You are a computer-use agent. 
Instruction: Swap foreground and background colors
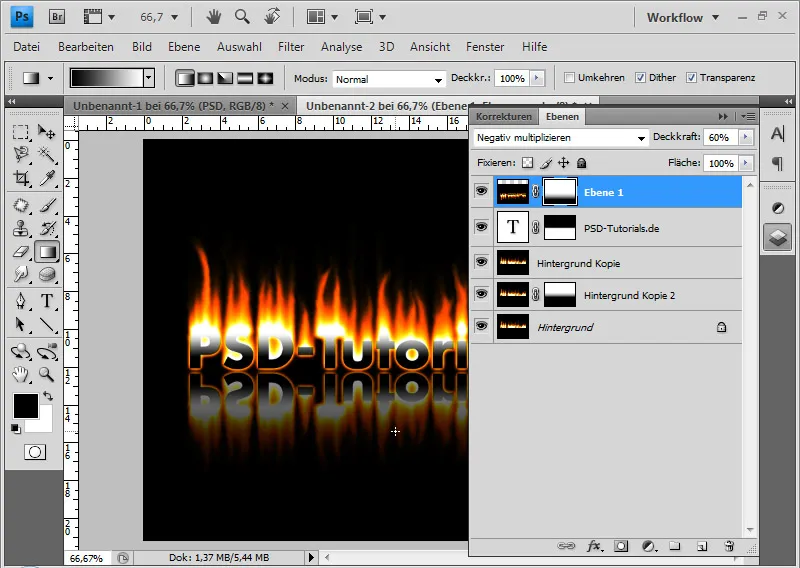point(48,396)
